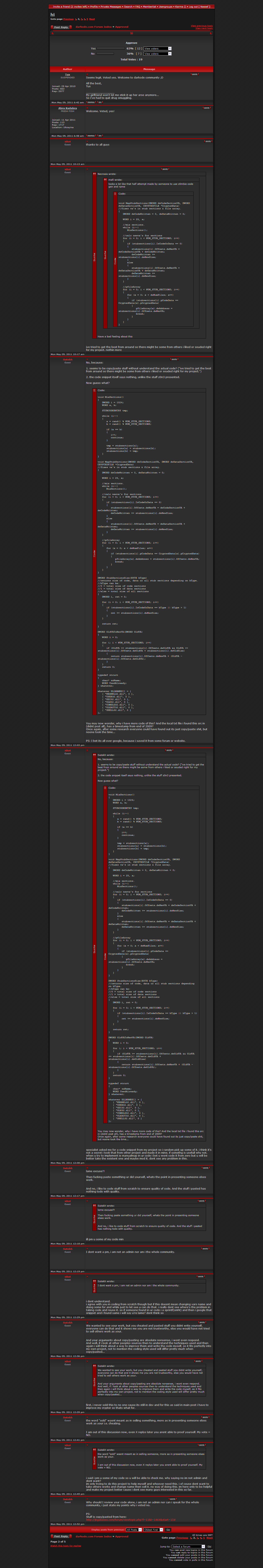Open the View voters dropdown for Yes
263x1568 pixels.
157,48
